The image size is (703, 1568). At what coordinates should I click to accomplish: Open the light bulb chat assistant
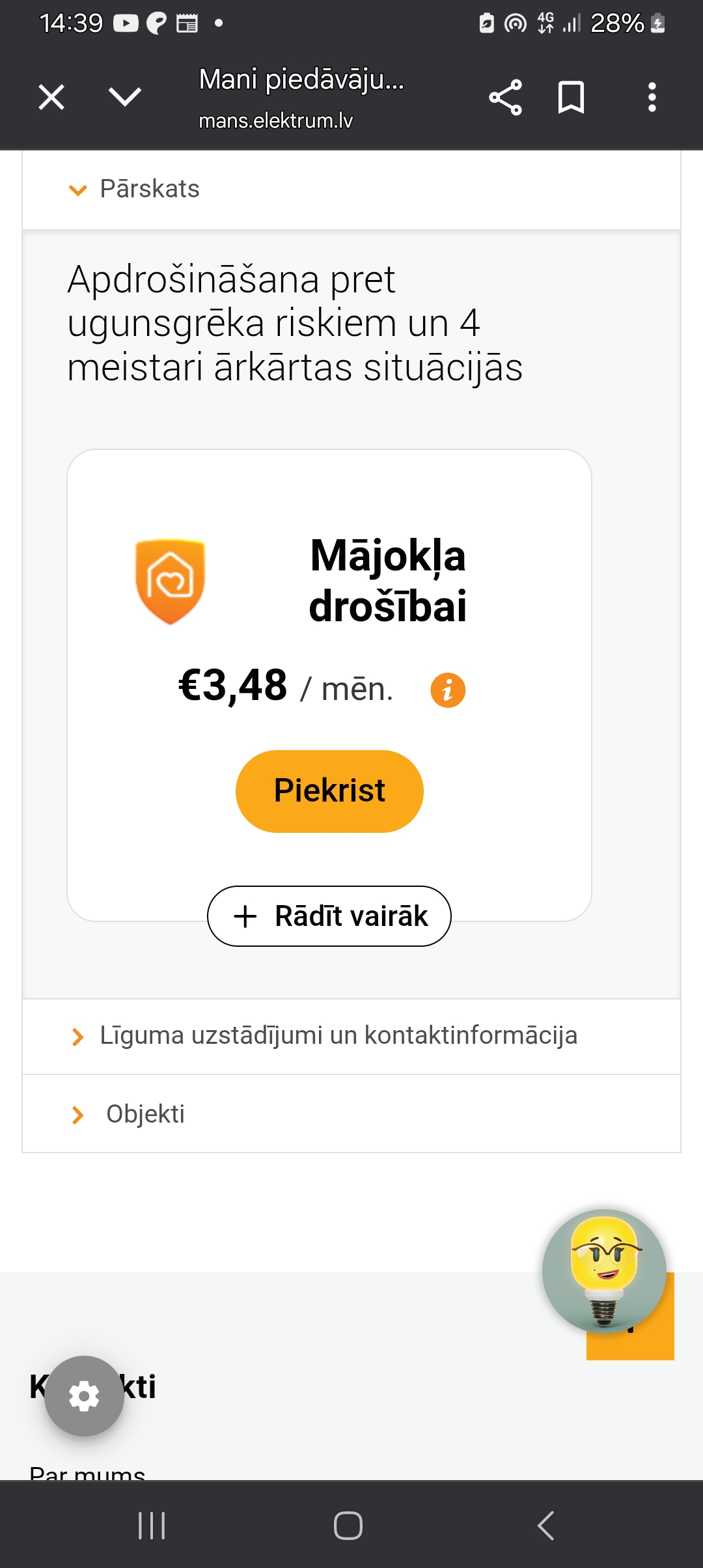(x=604, y=1270)
